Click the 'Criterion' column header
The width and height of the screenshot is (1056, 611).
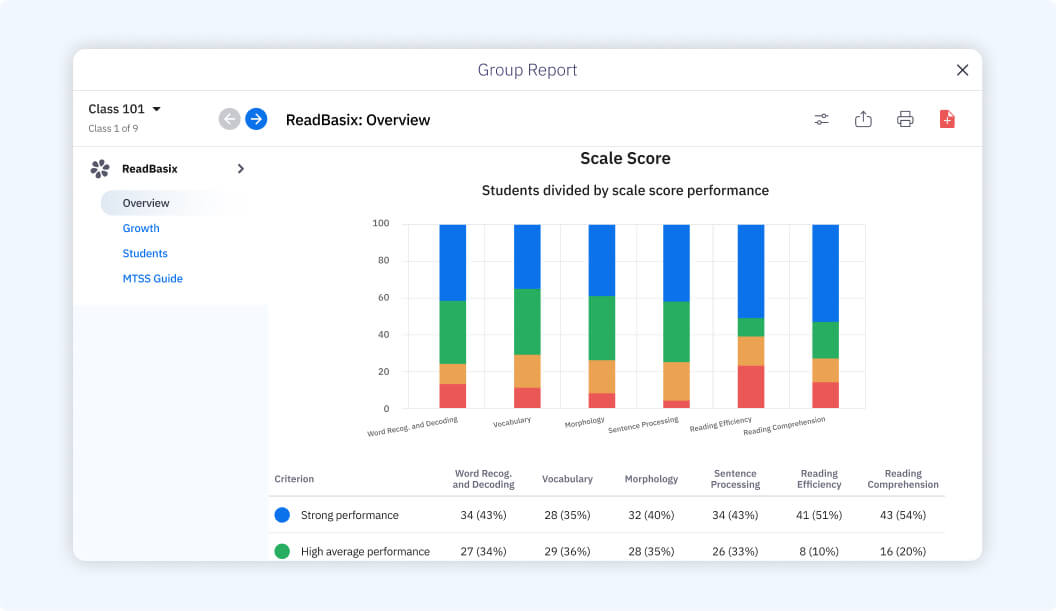coord(294,479)
